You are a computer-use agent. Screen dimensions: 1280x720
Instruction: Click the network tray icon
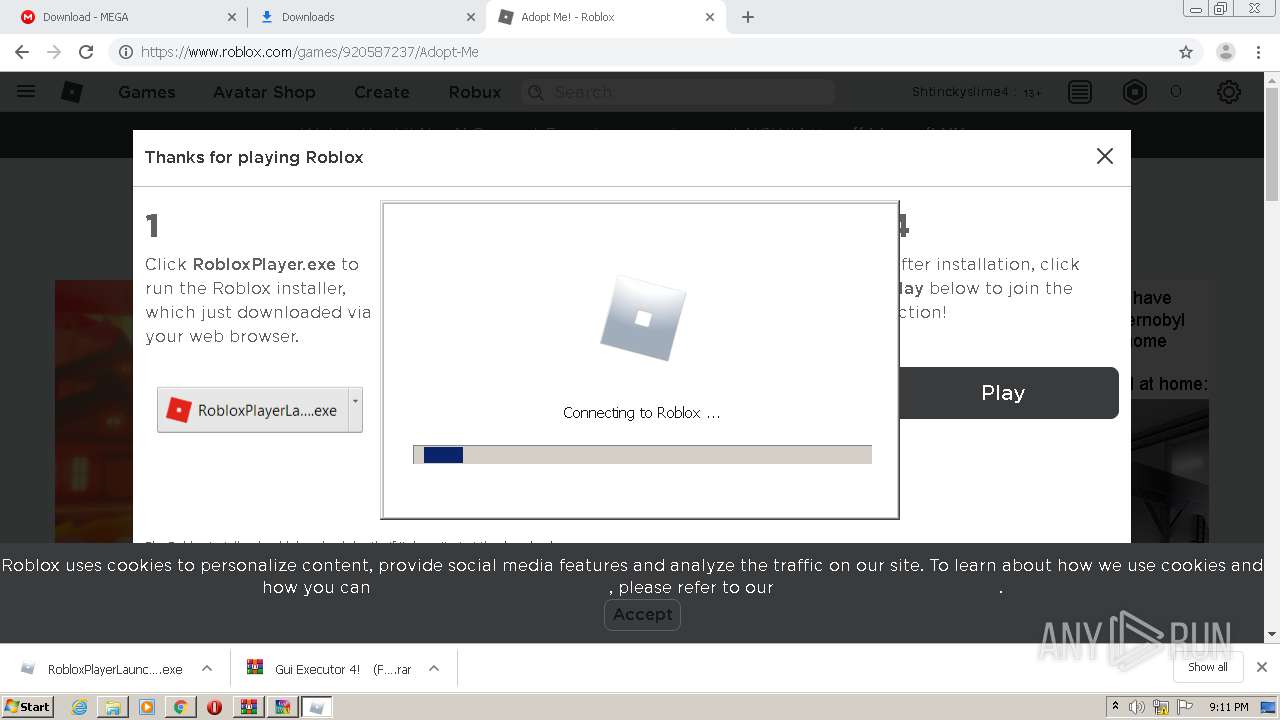pyautogui.click(x=1161, y=707)
